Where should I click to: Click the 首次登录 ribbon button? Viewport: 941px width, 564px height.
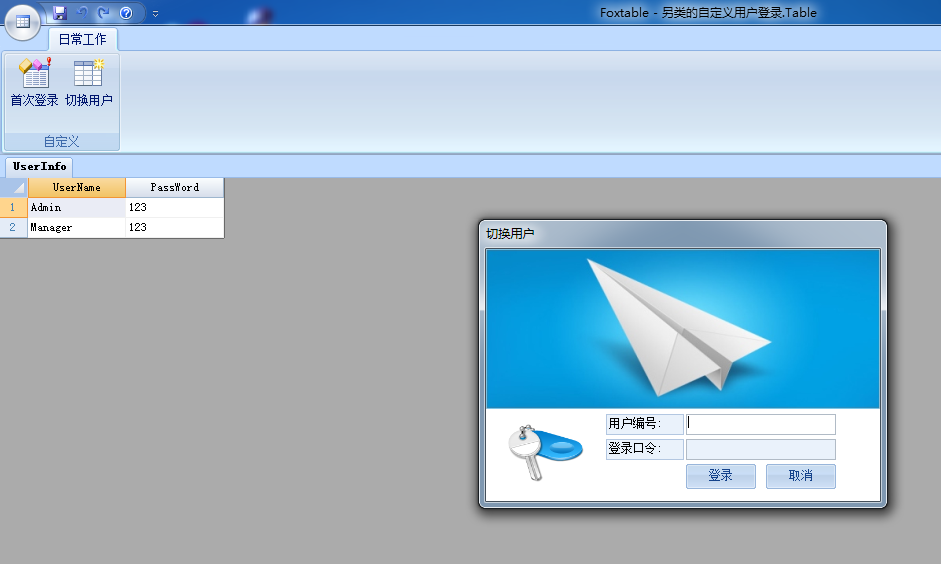[34, 83]
